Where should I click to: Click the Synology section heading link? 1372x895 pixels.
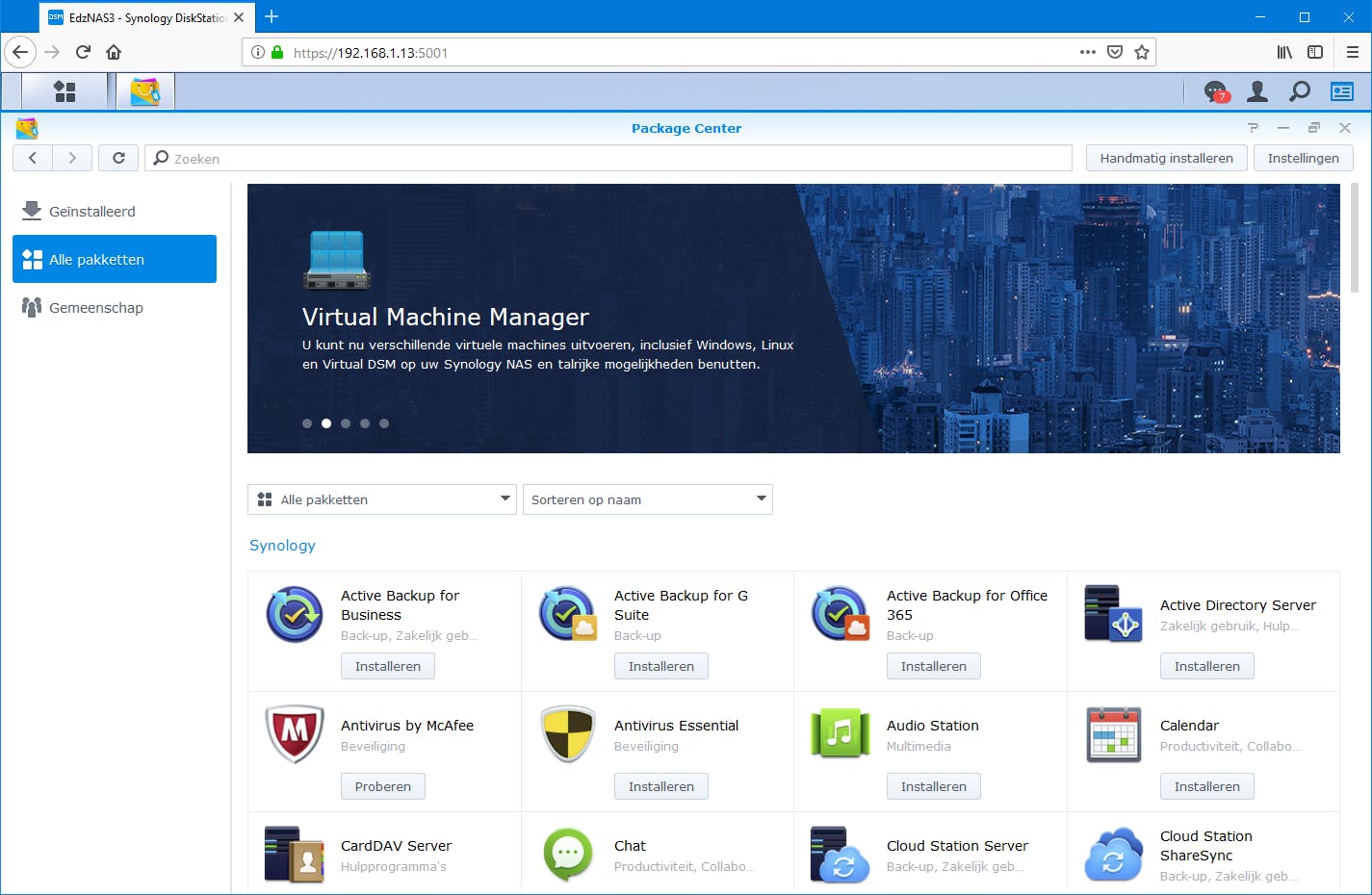(282, 546)
